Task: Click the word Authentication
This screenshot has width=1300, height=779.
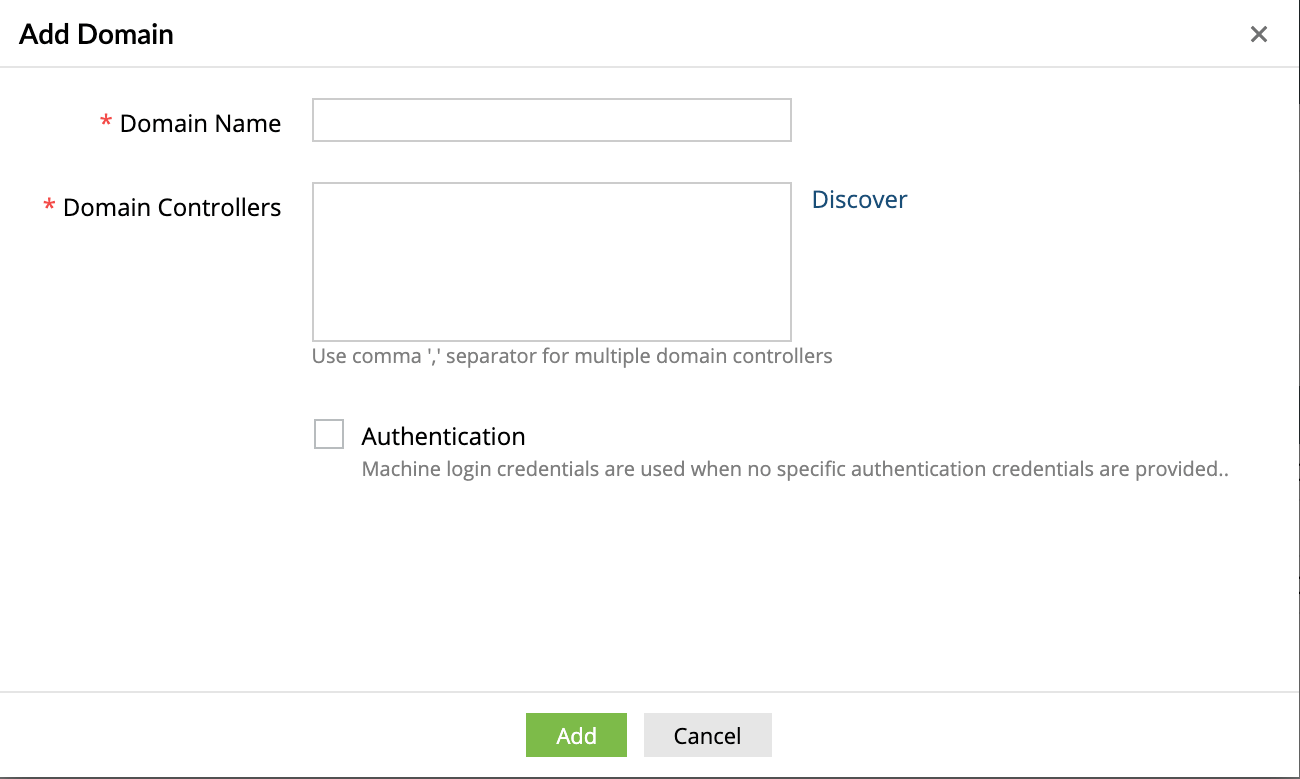Action: (x=443, y=437)
